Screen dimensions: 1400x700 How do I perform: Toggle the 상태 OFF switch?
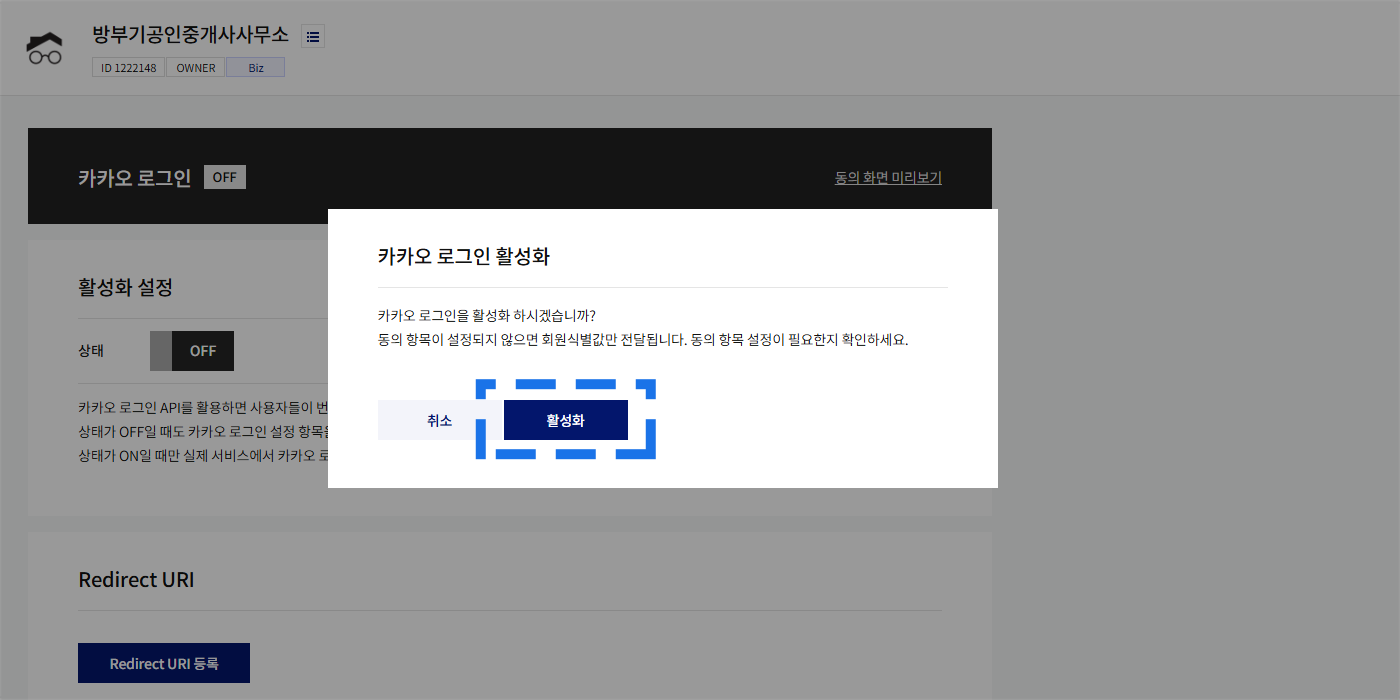[192, 351]
